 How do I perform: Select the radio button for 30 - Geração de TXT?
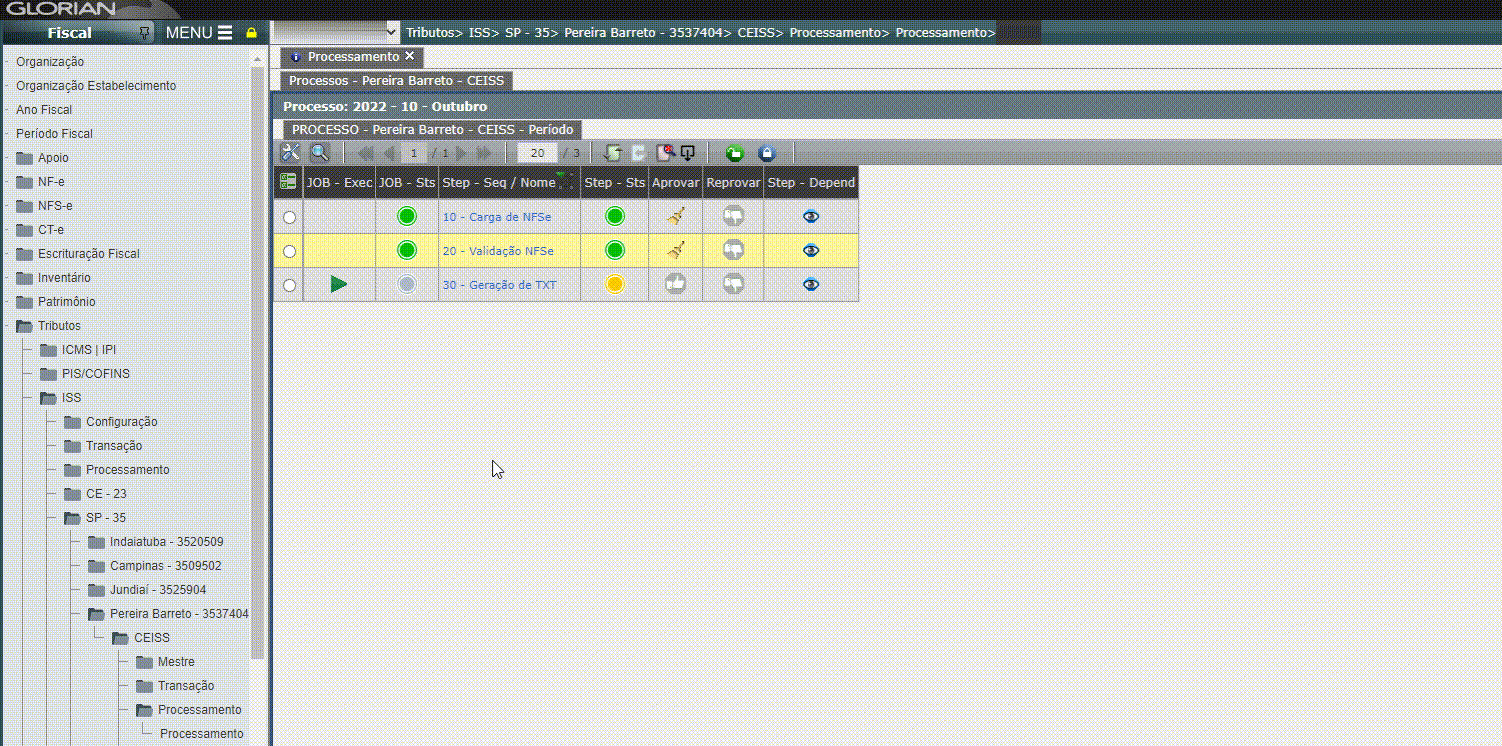(290, 285)
